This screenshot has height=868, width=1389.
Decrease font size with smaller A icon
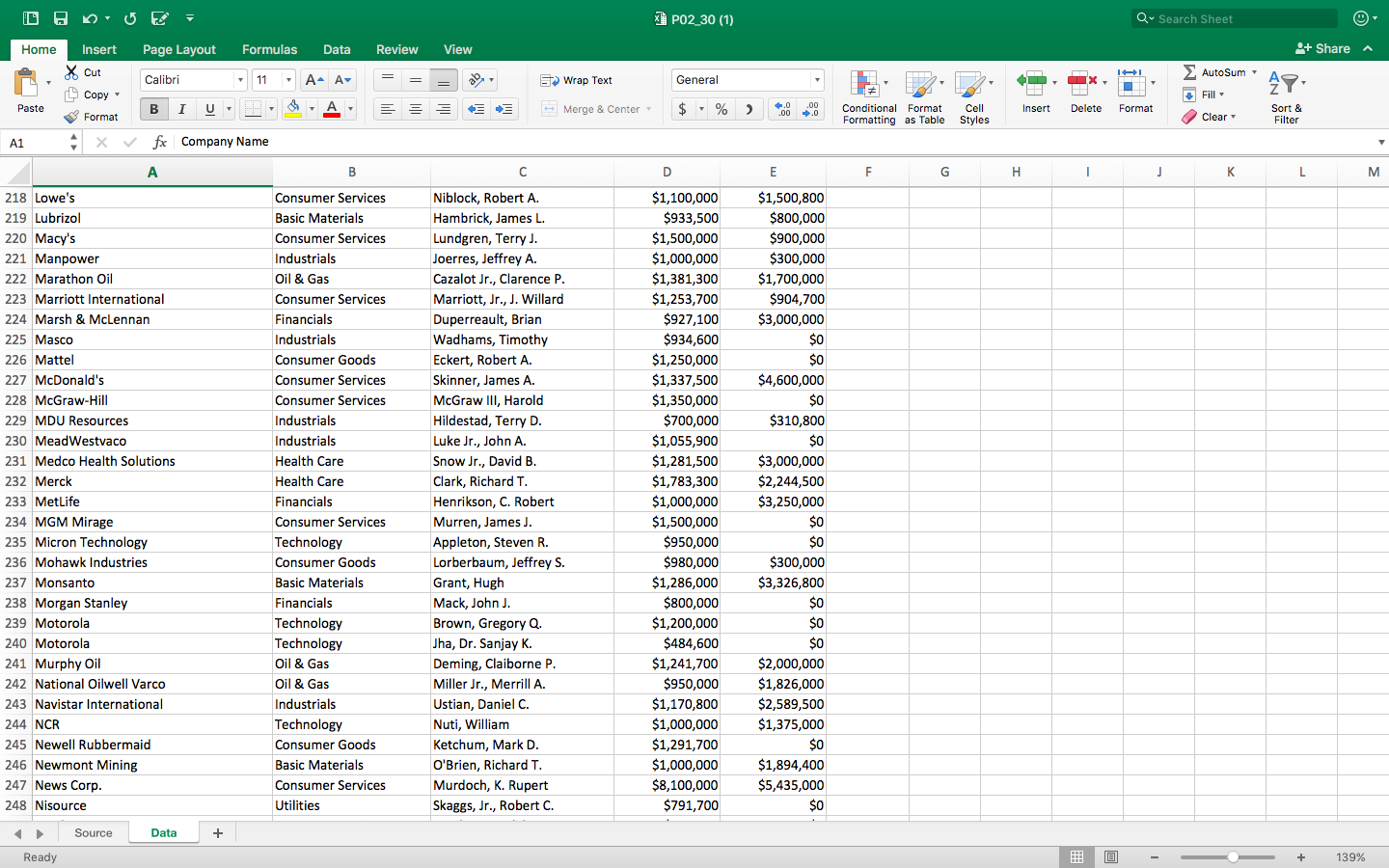coord(343,80)
